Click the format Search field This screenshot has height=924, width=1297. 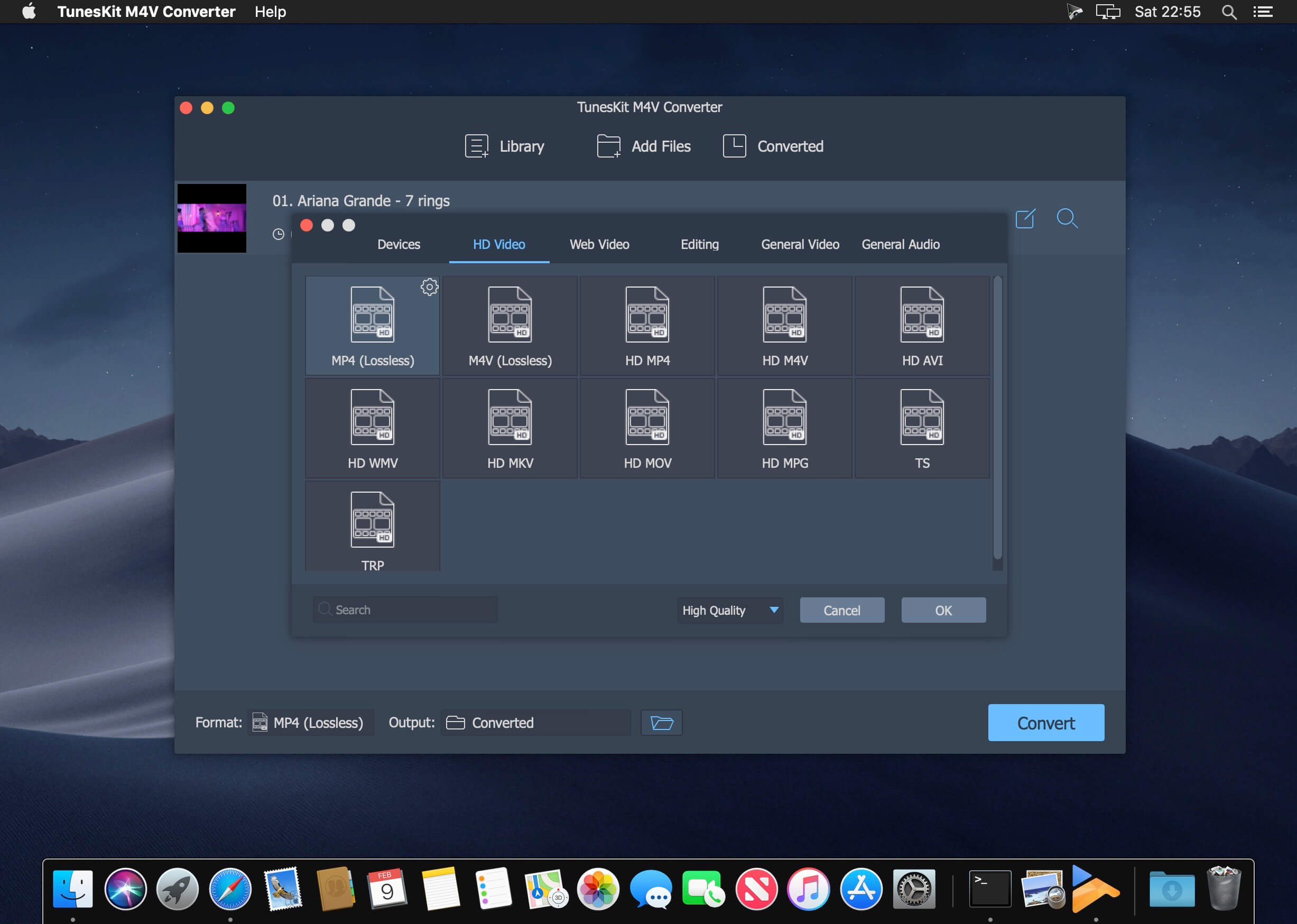coord(405,609)
